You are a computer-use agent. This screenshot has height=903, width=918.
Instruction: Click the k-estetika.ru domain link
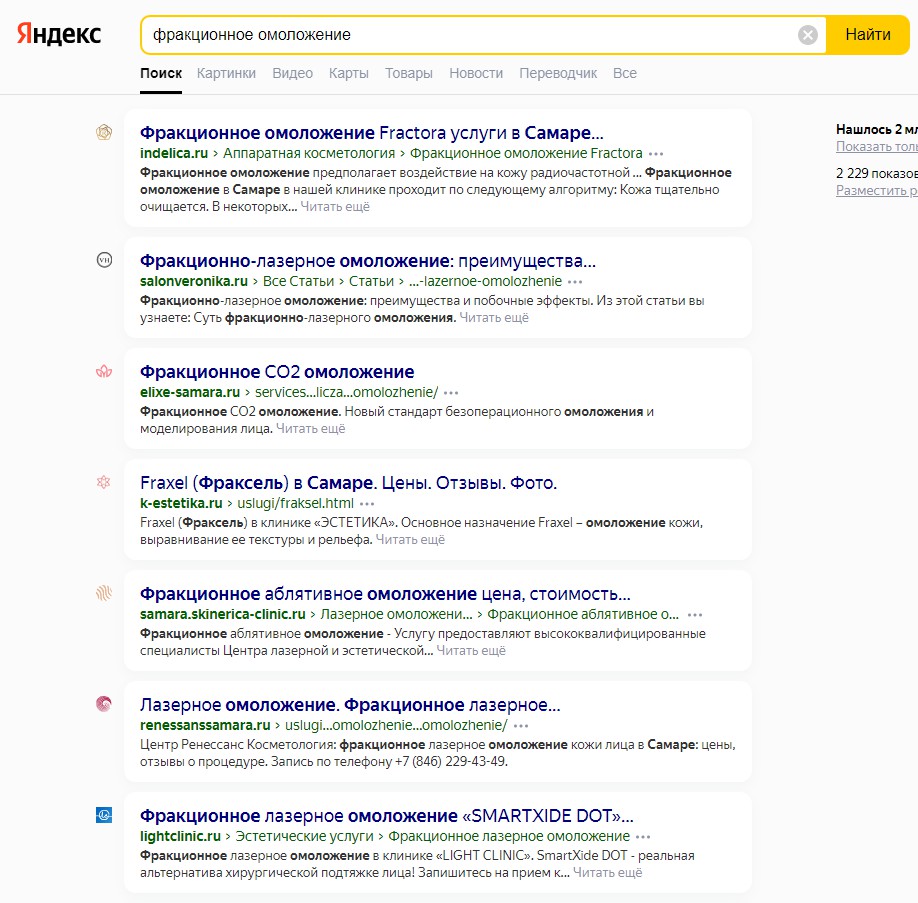click(x=181, y=504)
